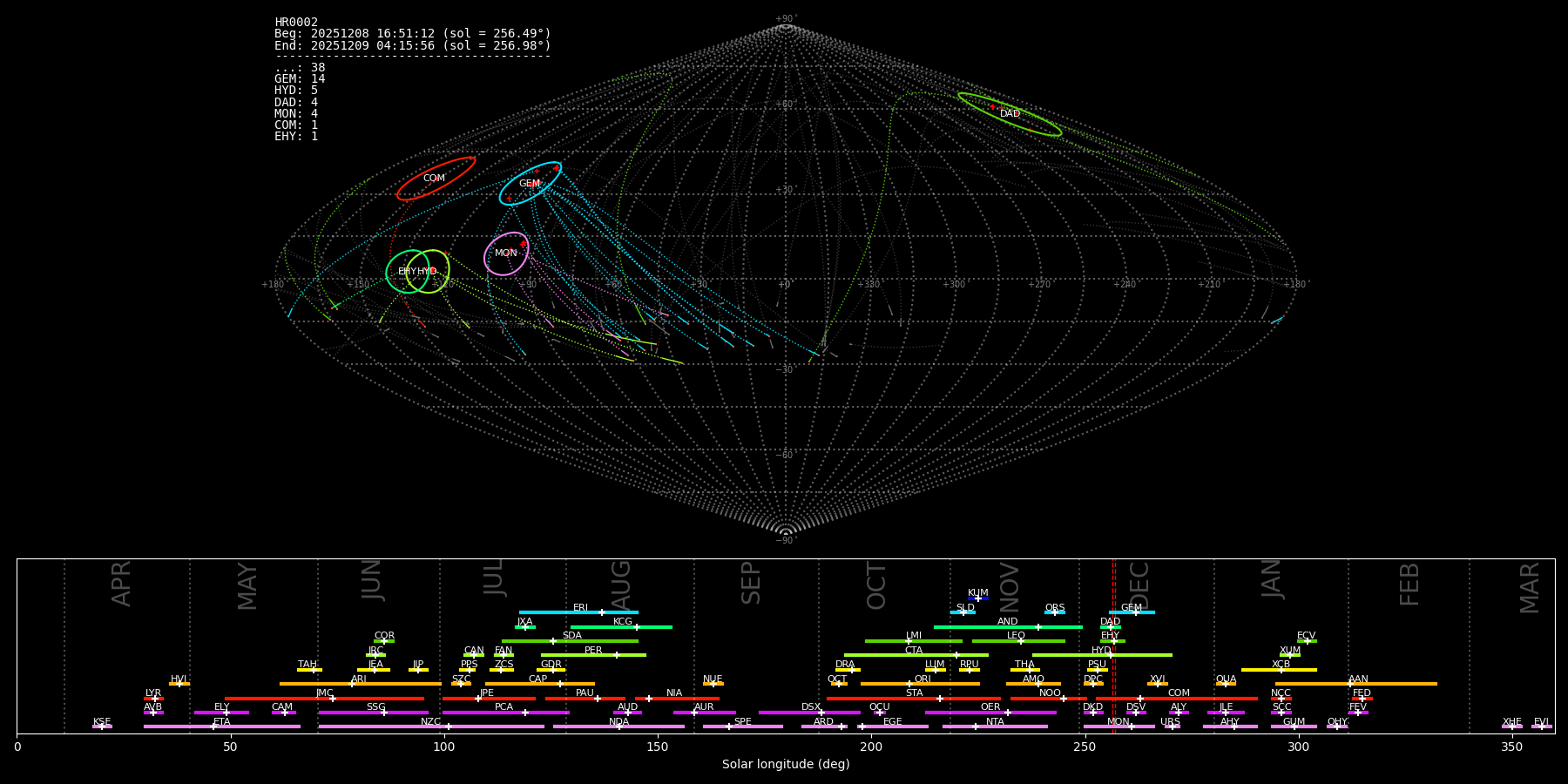Select the EHY radiant label on sky map
The image size is (1568, 784).
407,272
